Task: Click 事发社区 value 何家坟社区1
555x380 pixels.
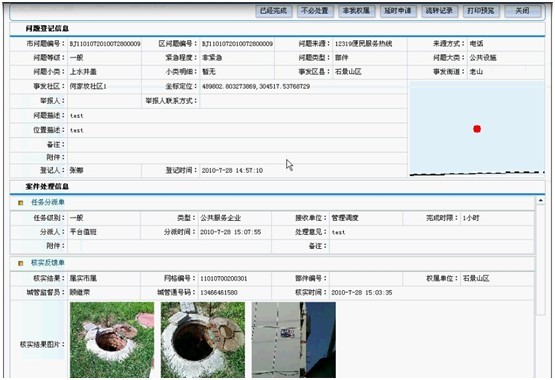Action: [x=88, y=86]
